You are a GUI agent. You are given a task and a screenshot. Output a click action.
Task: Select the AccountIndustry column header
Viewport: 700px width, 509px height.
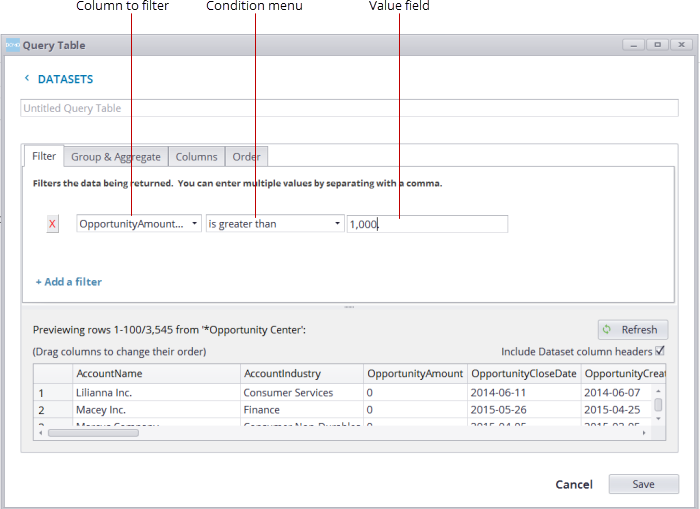(302, 374)
